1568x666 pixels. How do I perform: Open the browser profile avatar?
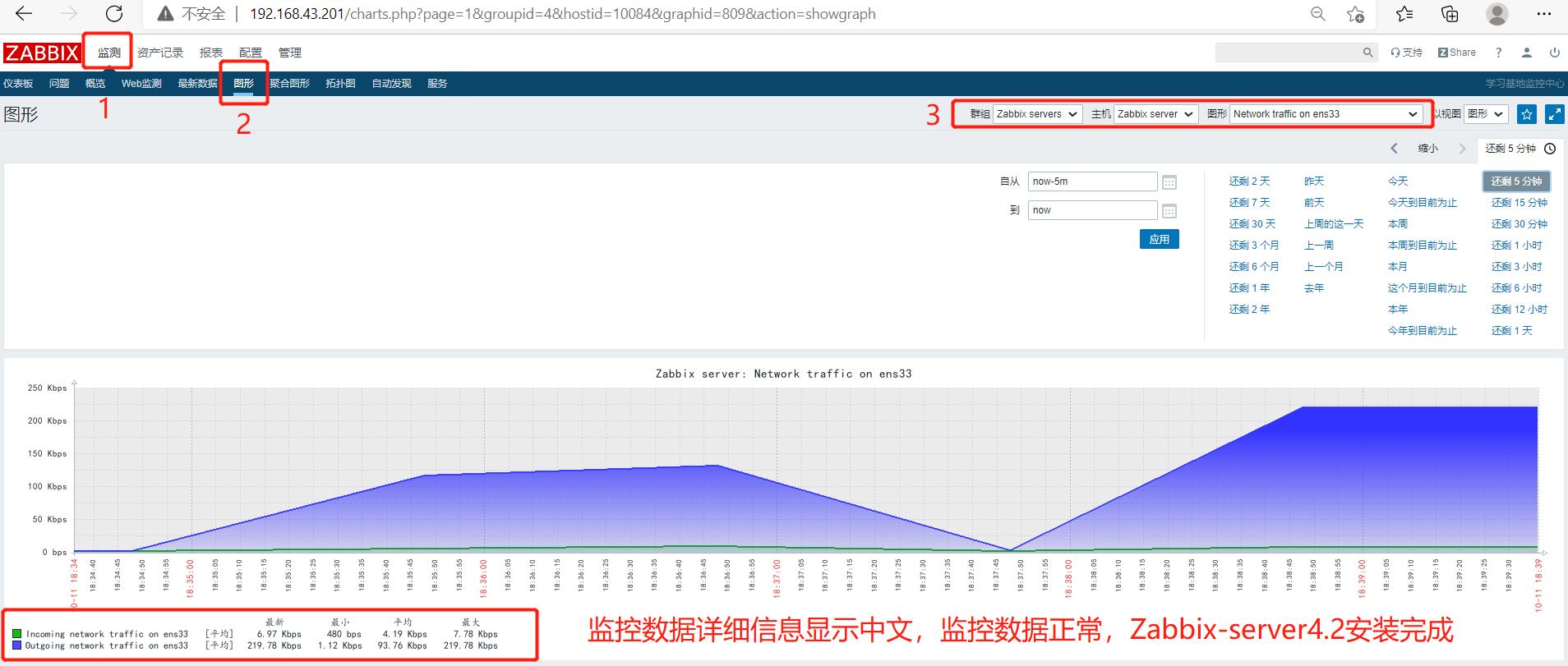coord(1497,14)
